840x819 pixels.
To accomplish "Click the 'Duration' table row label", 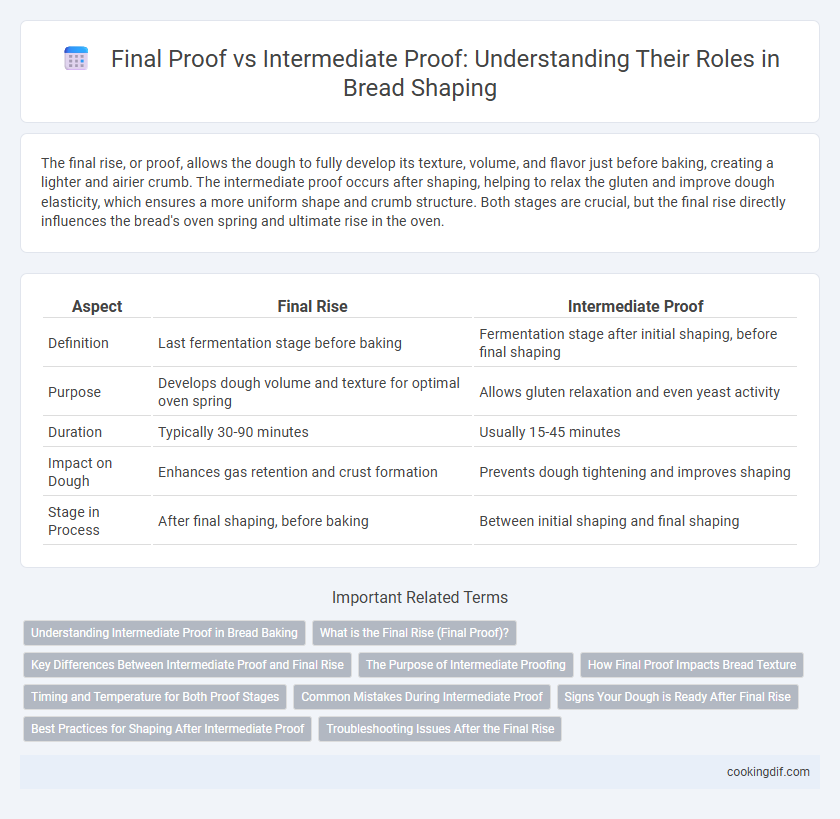I will [x=75, y=432].
